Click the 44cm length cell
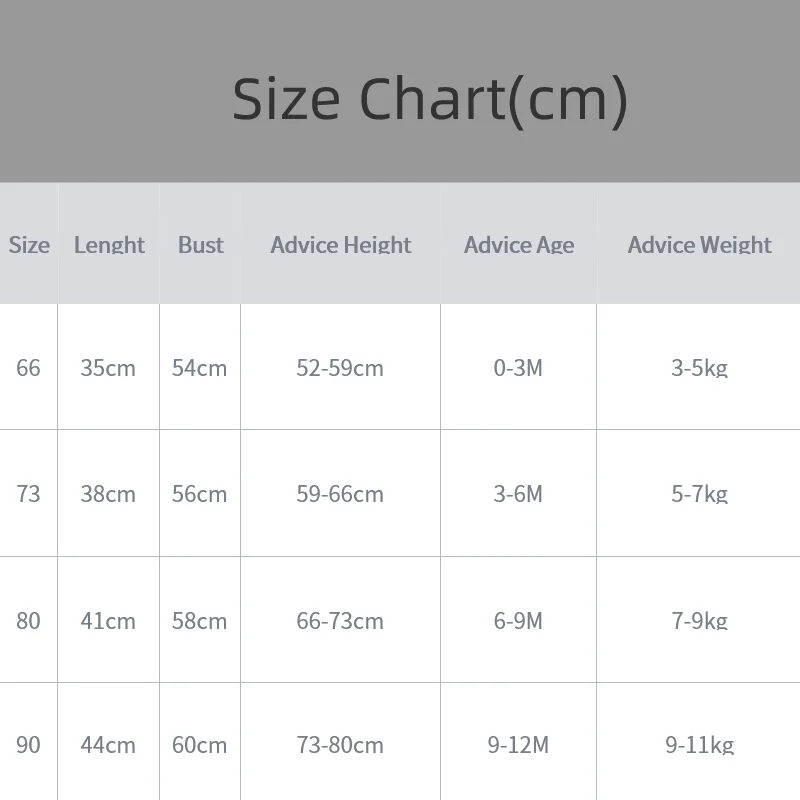The image size is (800, 800). click(108, 744)
